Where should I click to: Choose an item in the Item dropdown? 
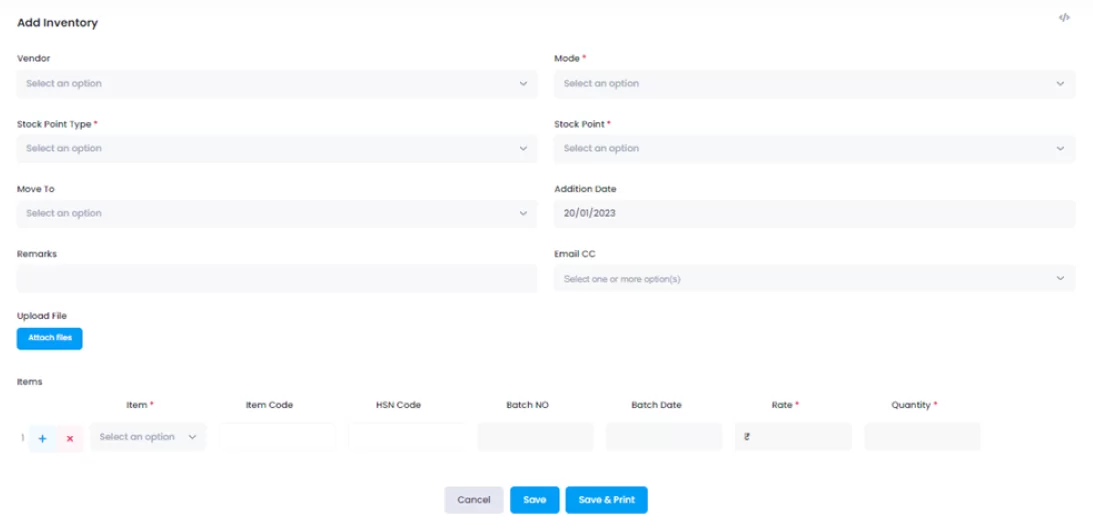click(x=148, y=437)
